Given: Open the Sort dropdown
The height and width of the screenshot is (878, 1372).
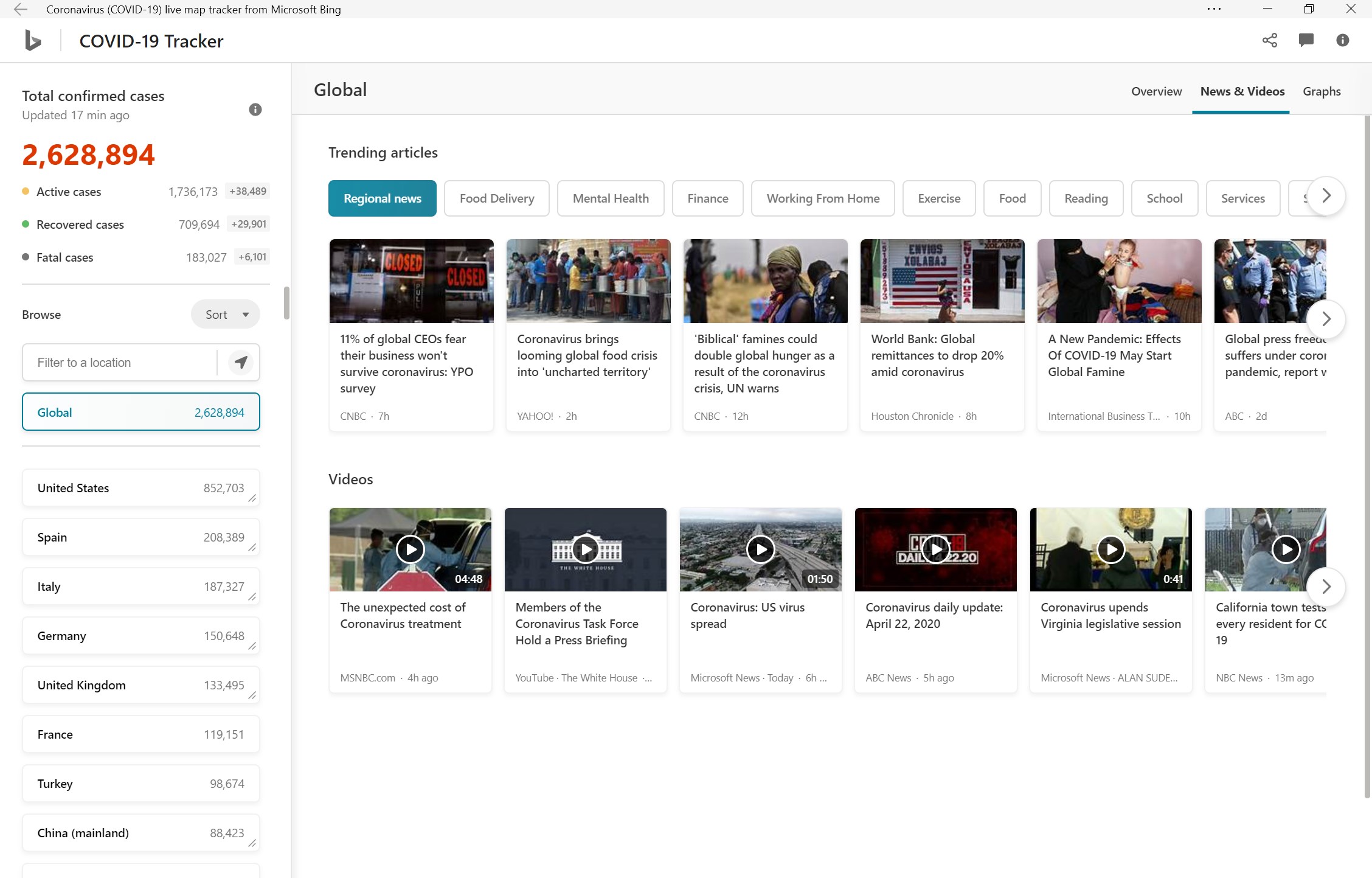Looking at the screenshot, I should pyautogui.click(x=226, y=315).
